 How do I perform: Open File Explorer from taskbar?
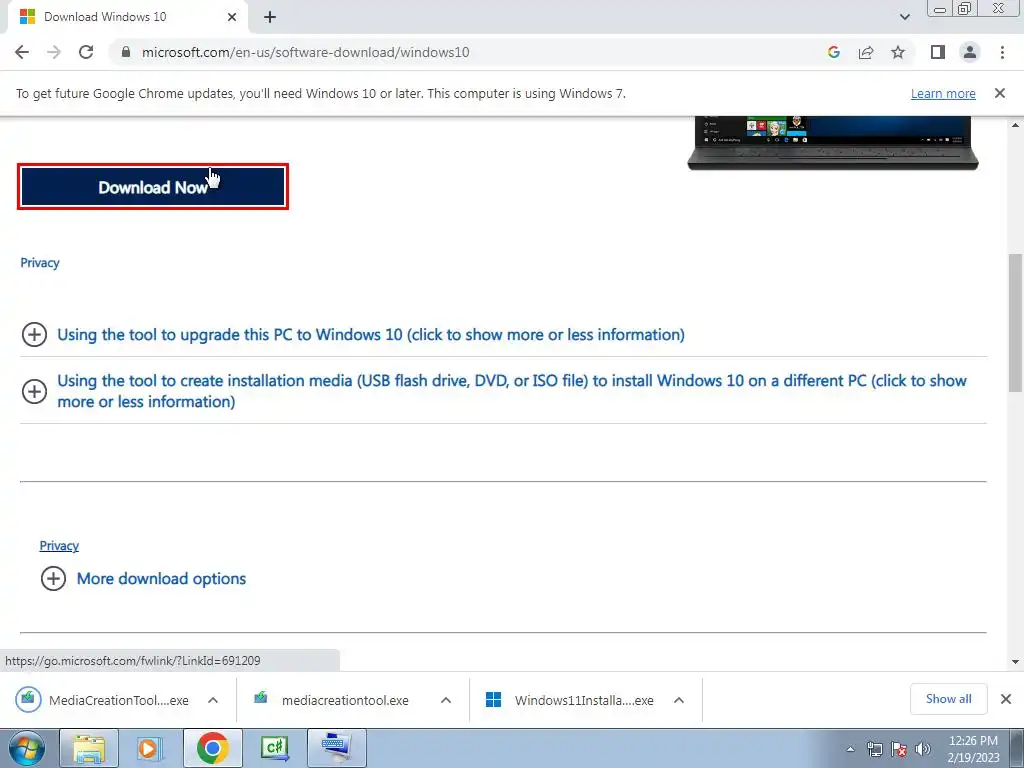coord(89,748)
